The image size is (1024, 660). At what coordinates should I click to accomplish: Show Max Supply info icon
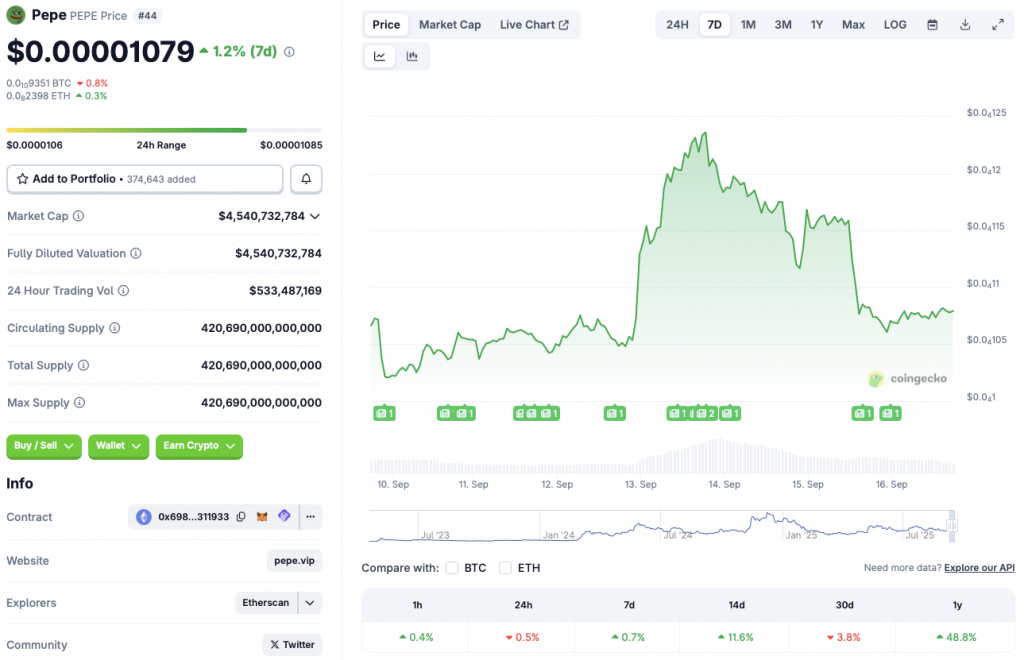[x=79, y=403]
